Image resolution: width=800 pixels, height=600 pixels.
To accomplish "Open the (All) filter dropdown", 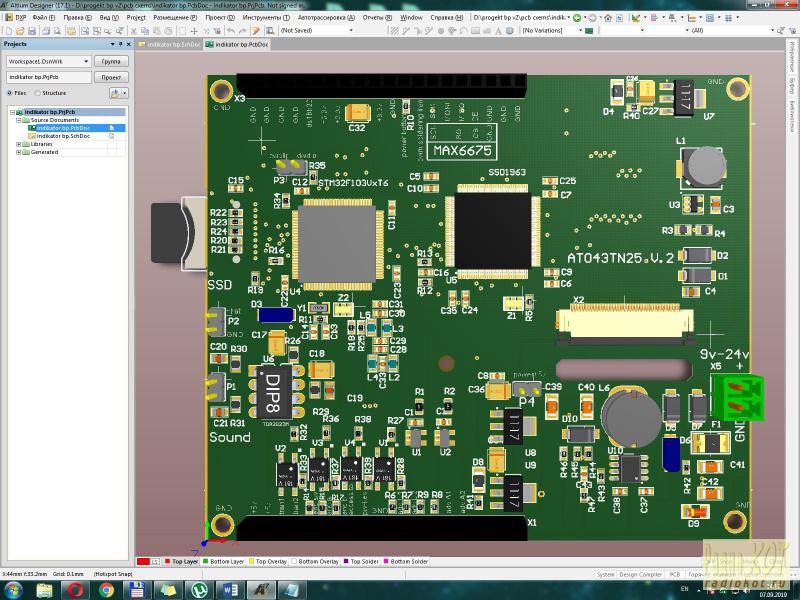I will [x=772, y=31].
